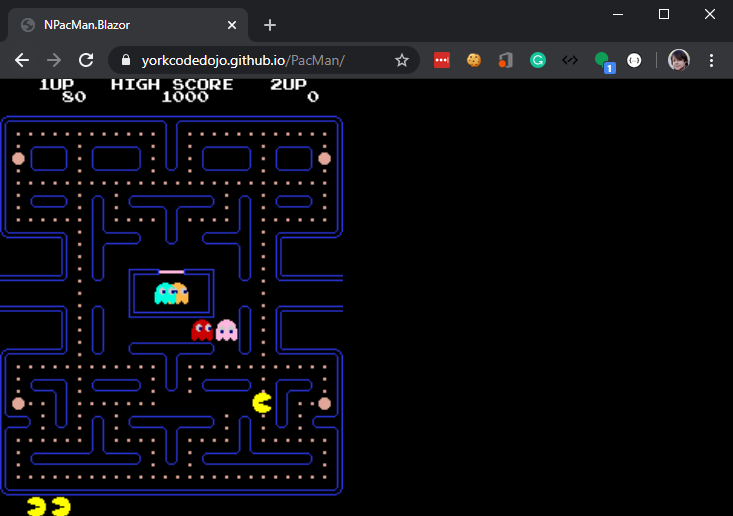Viewport: 733px width, 516px height.
Task: Close the NPacMan.Blazor tab
Action: (232, 25)
